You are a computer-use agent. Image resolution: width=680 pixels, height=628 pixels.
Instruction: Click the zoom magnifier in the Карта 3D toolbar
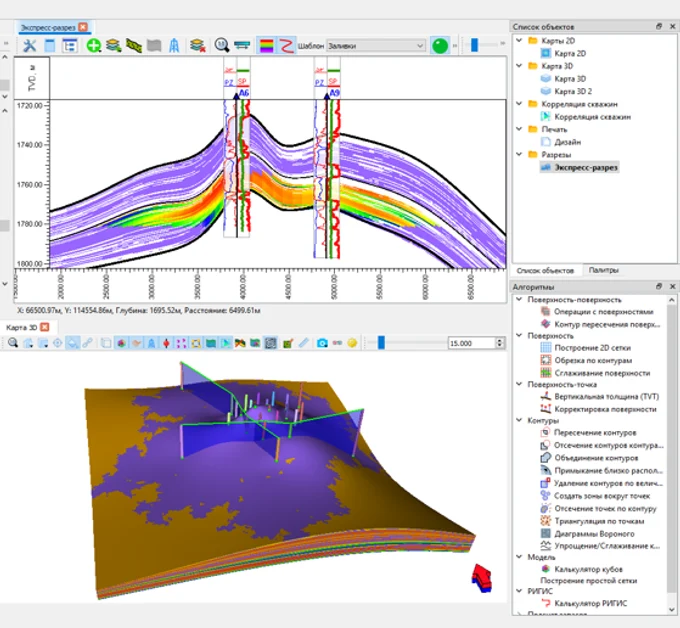[13, 343]
